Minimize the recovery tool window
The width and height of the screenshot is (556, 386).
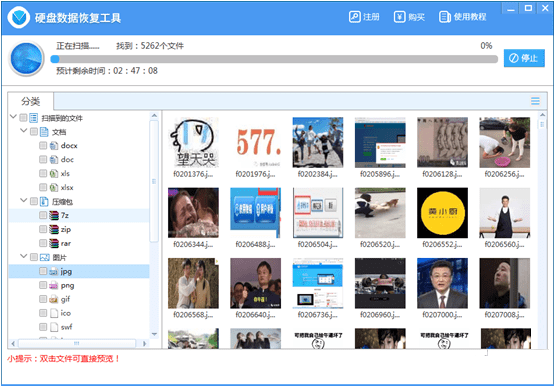[x=511, y=8]
